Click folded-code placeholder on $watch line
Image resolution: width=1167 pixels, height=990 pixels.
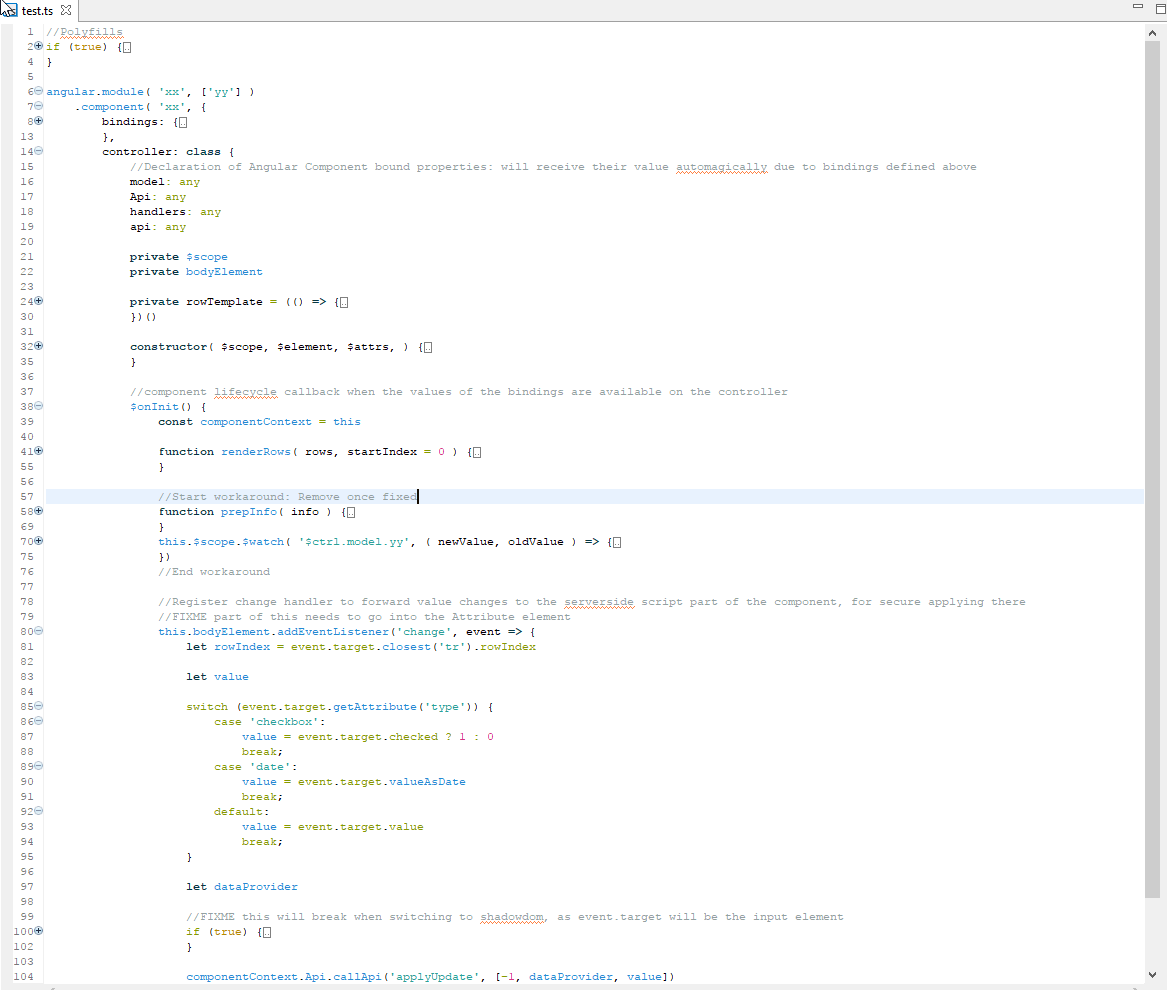(617, 542)
